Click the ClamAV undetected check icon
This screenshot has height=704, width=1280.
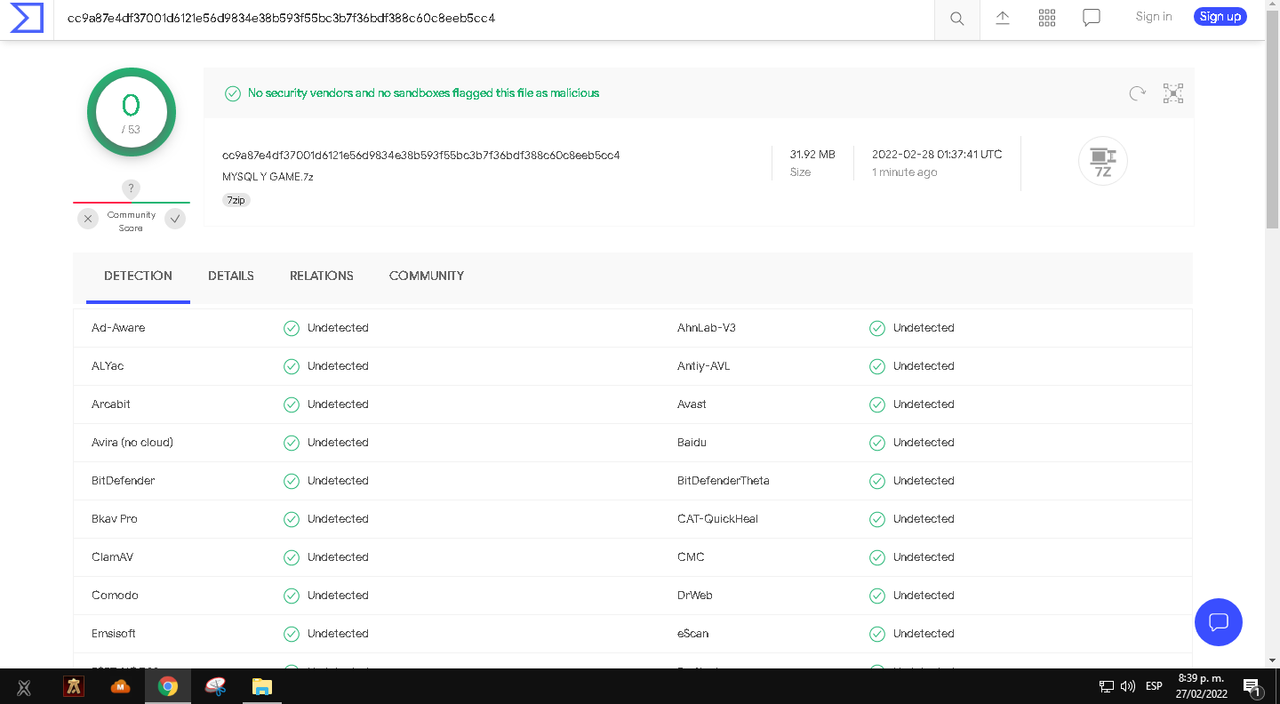(291, 557)
